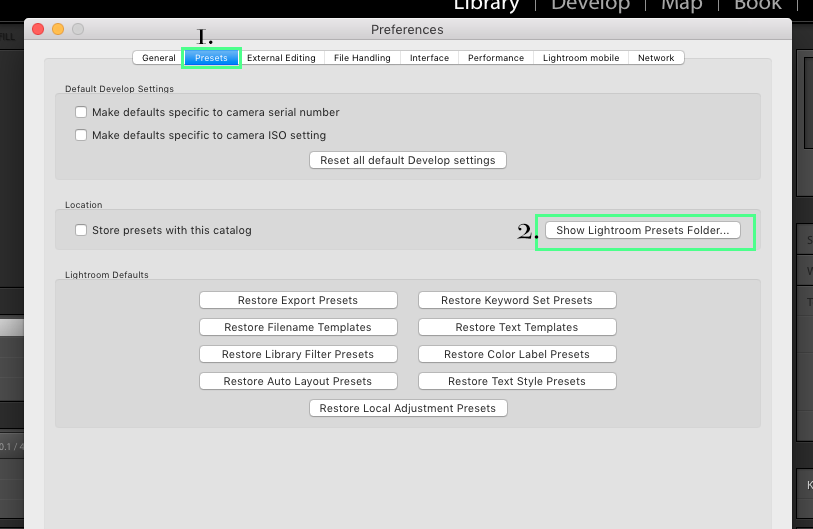The width and height of the screenshot is (813, 529).
Task: Check Store presets with this catalog
Action: pos(81,230)
